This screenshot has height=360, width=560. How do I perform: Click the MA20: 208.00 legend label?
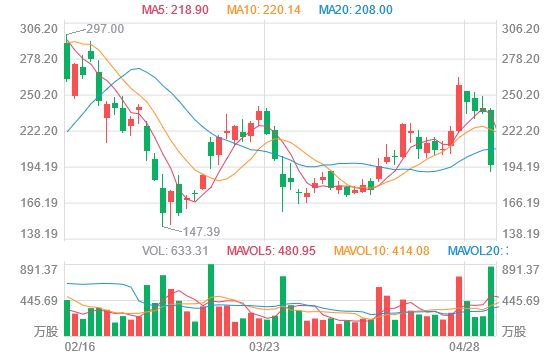click(x=356, y=10)
